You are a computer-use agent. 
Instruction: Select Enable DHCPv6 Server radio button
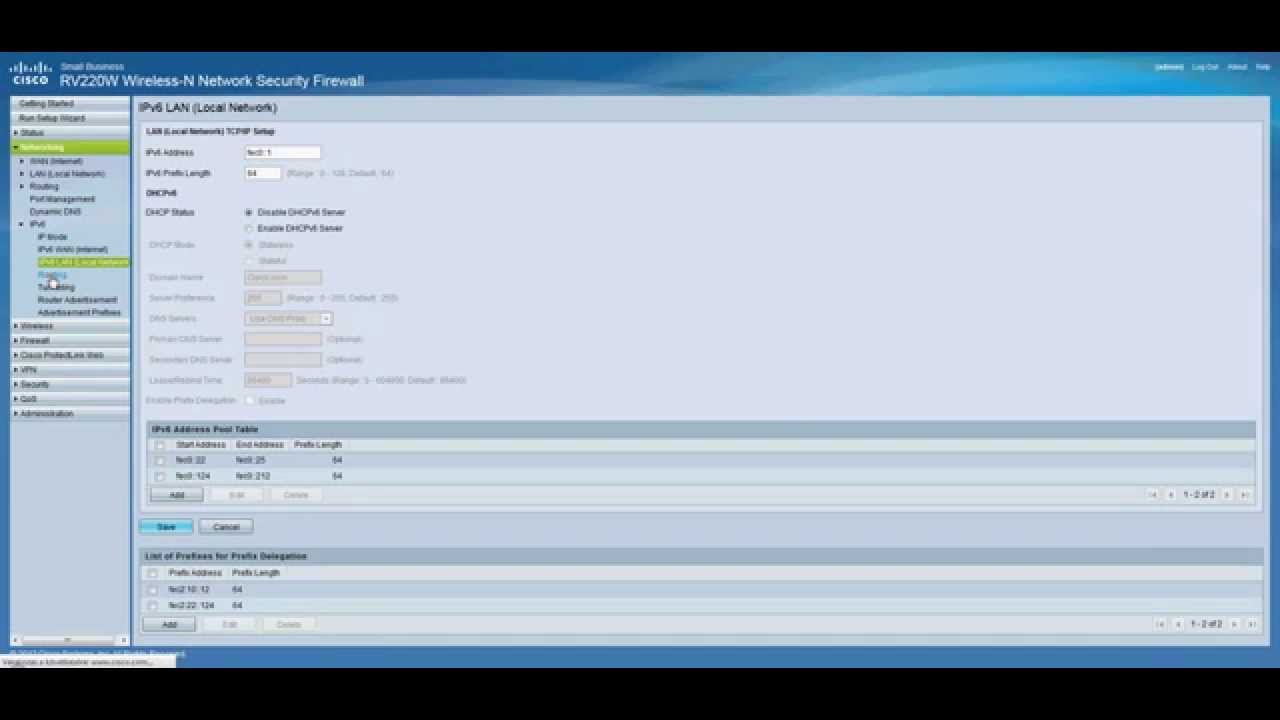click(x=249, y=228)
